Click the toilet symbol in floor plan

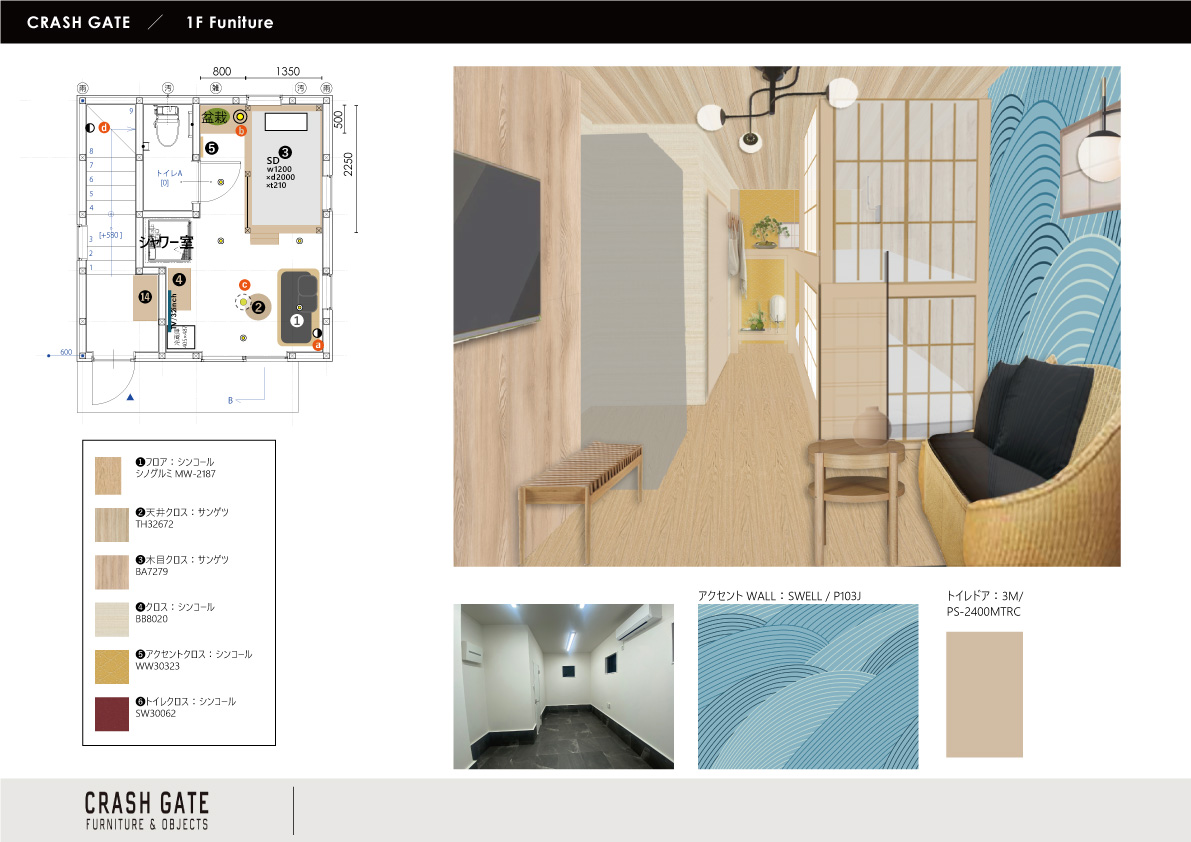coord(168,125)
